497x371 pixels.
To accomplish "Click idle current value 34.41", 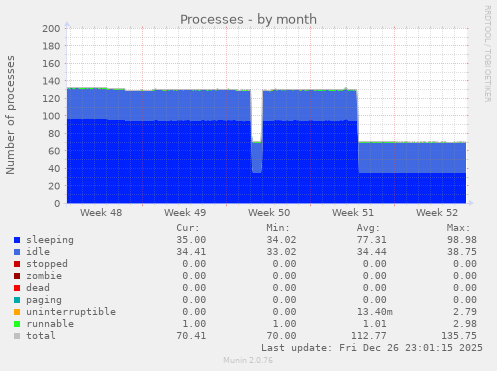I will pos(191,252).
